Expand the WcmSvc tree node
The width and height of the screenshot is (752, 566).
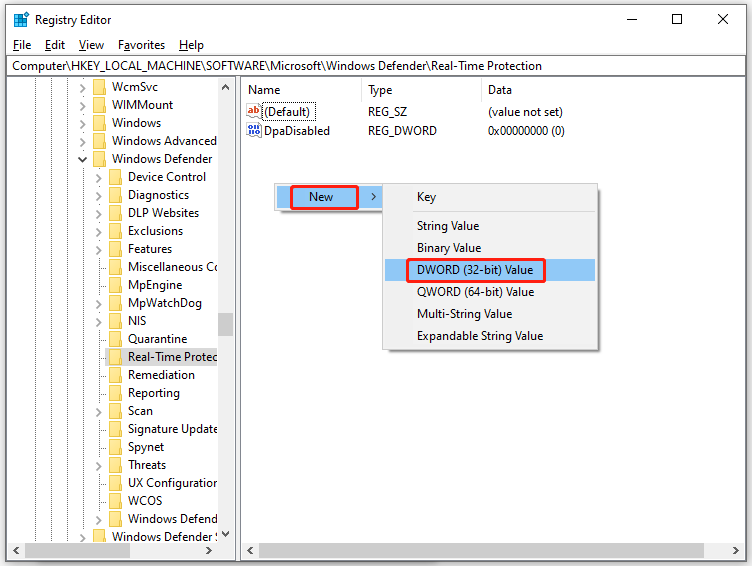click(x=82, y=88)
